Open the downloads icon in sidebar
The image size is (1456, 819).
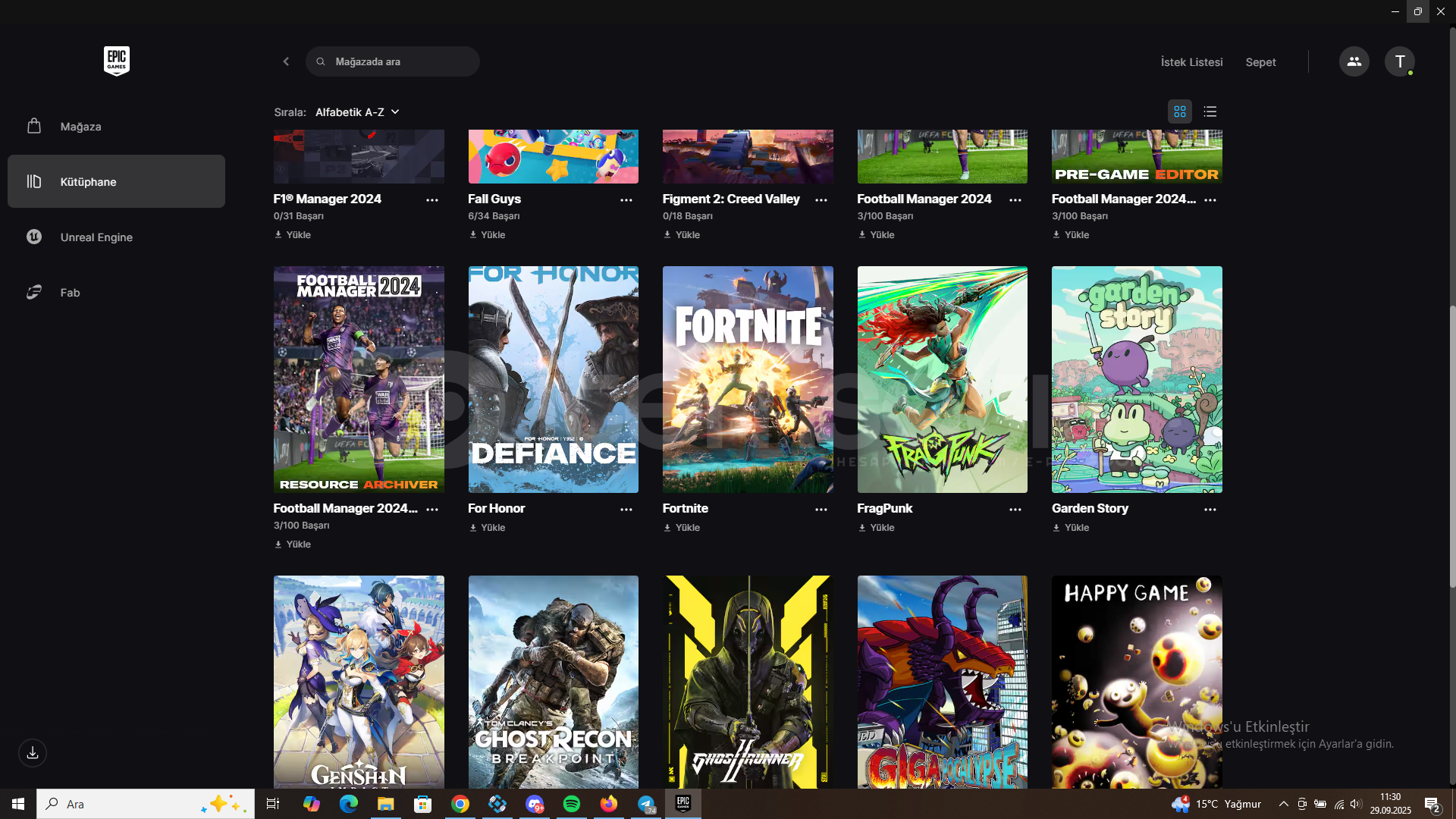click(33, 753)
